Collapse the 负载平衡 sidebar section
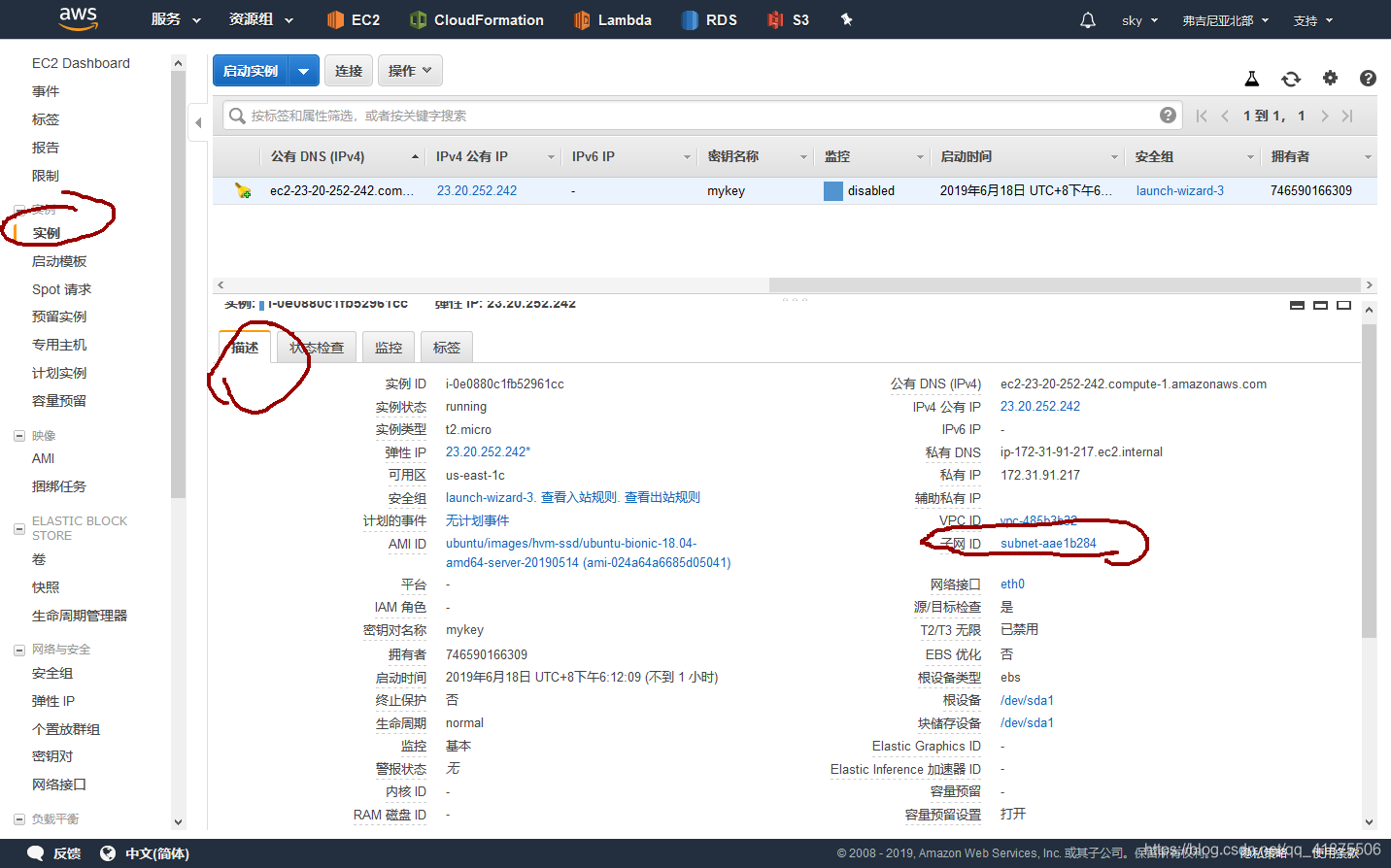 click(19, 819)
